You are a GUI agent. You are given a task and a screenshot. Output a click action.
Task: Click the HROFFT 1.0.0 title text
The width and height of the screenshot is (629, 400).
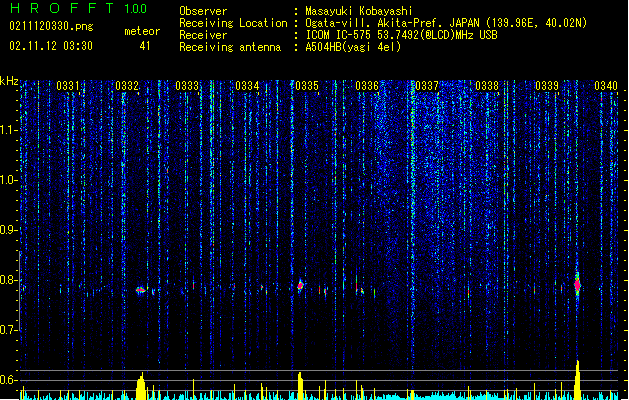click(x=78, y=8)
